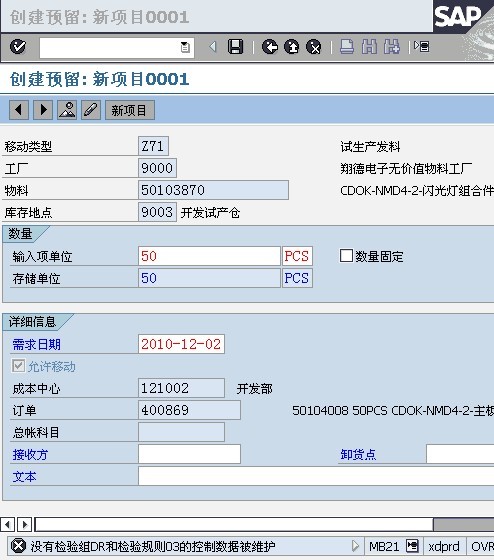Click the 订单 field 400869
This screenshot has width=494, height=560.
point(189,410)
